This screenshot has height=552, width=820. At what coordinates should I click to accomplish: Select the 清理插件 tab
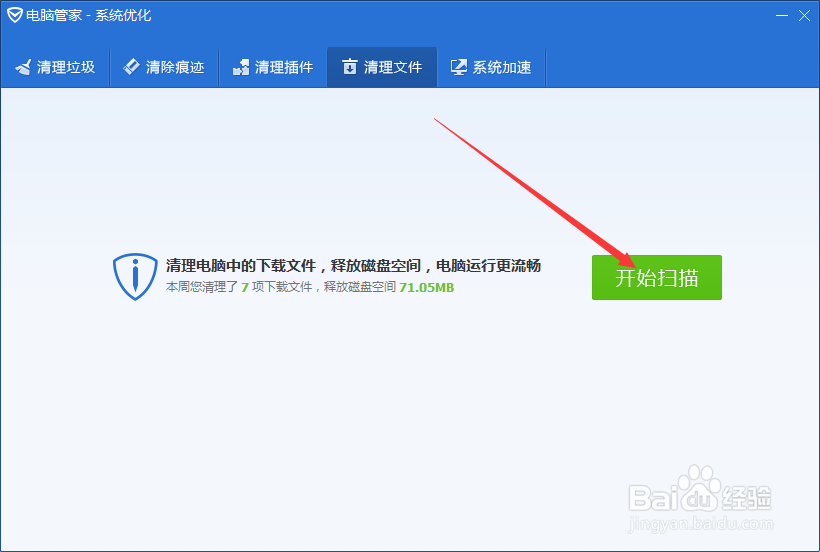tap(272, 67)
